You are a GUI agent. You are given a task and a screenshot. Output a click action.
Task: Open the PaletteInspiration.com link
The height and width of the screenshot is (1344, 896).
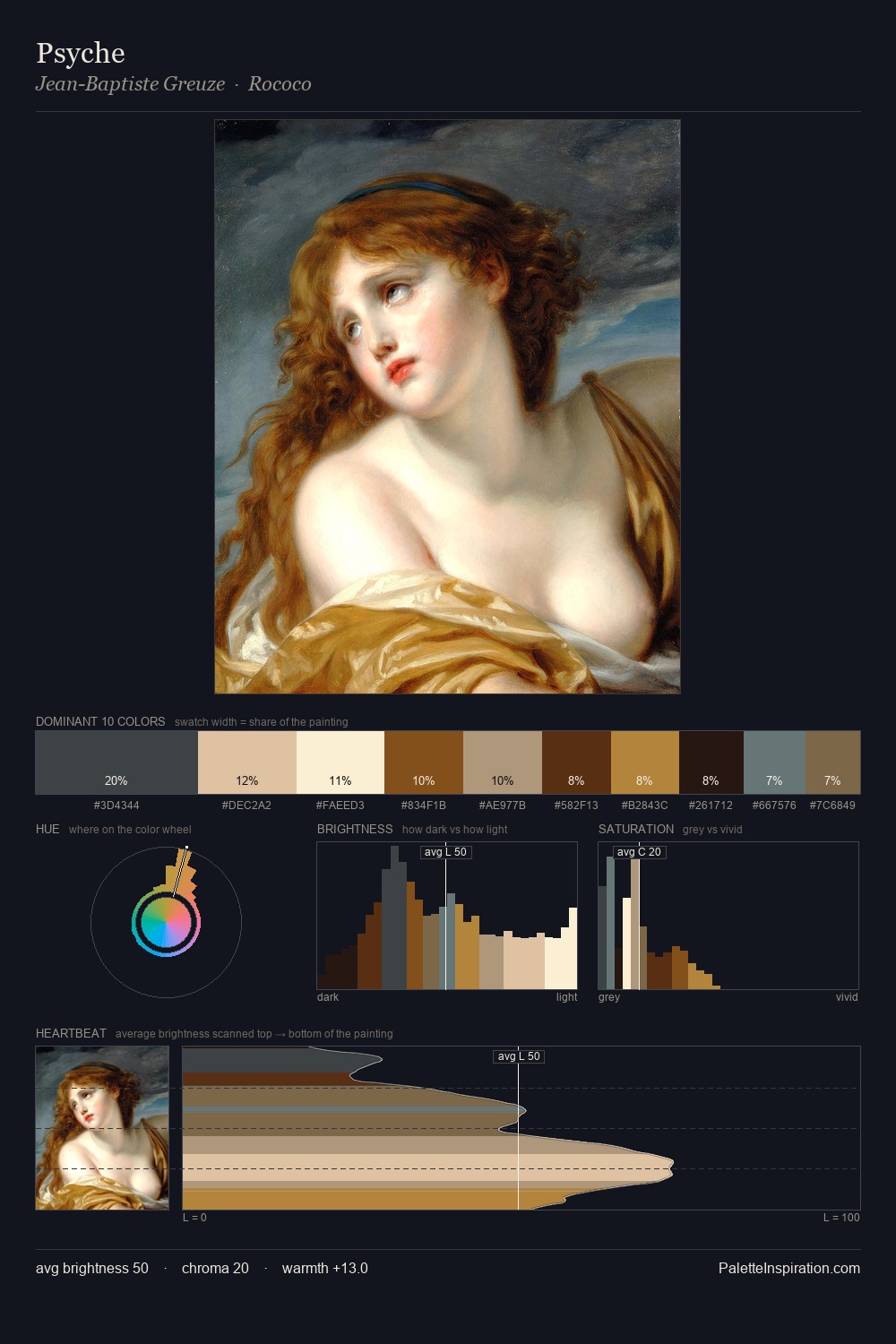click(789, 1268)
